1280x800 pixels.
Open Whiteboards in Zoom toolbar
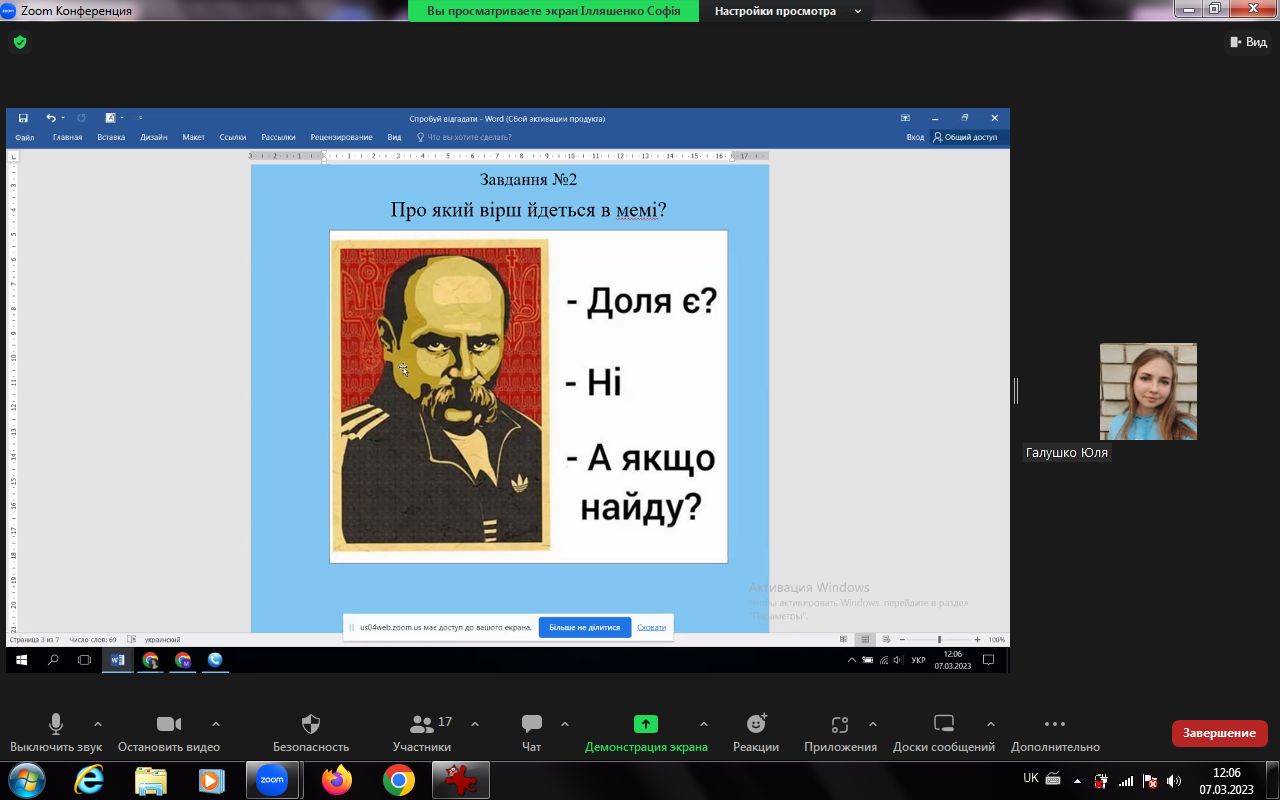[x=944, y=733]
